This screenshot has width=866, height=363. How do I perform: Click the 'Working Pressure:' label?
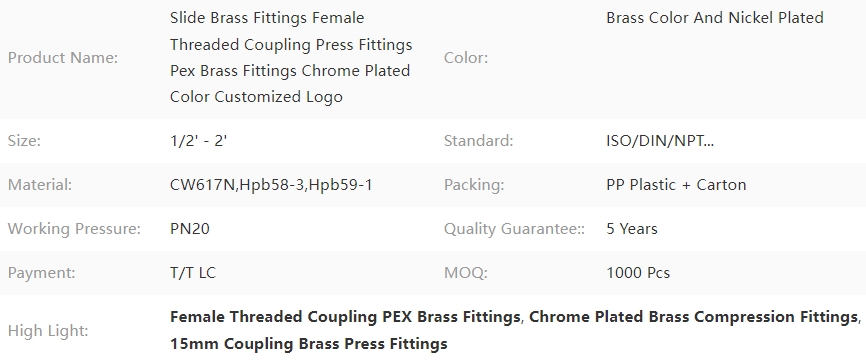tap(74, 229)
